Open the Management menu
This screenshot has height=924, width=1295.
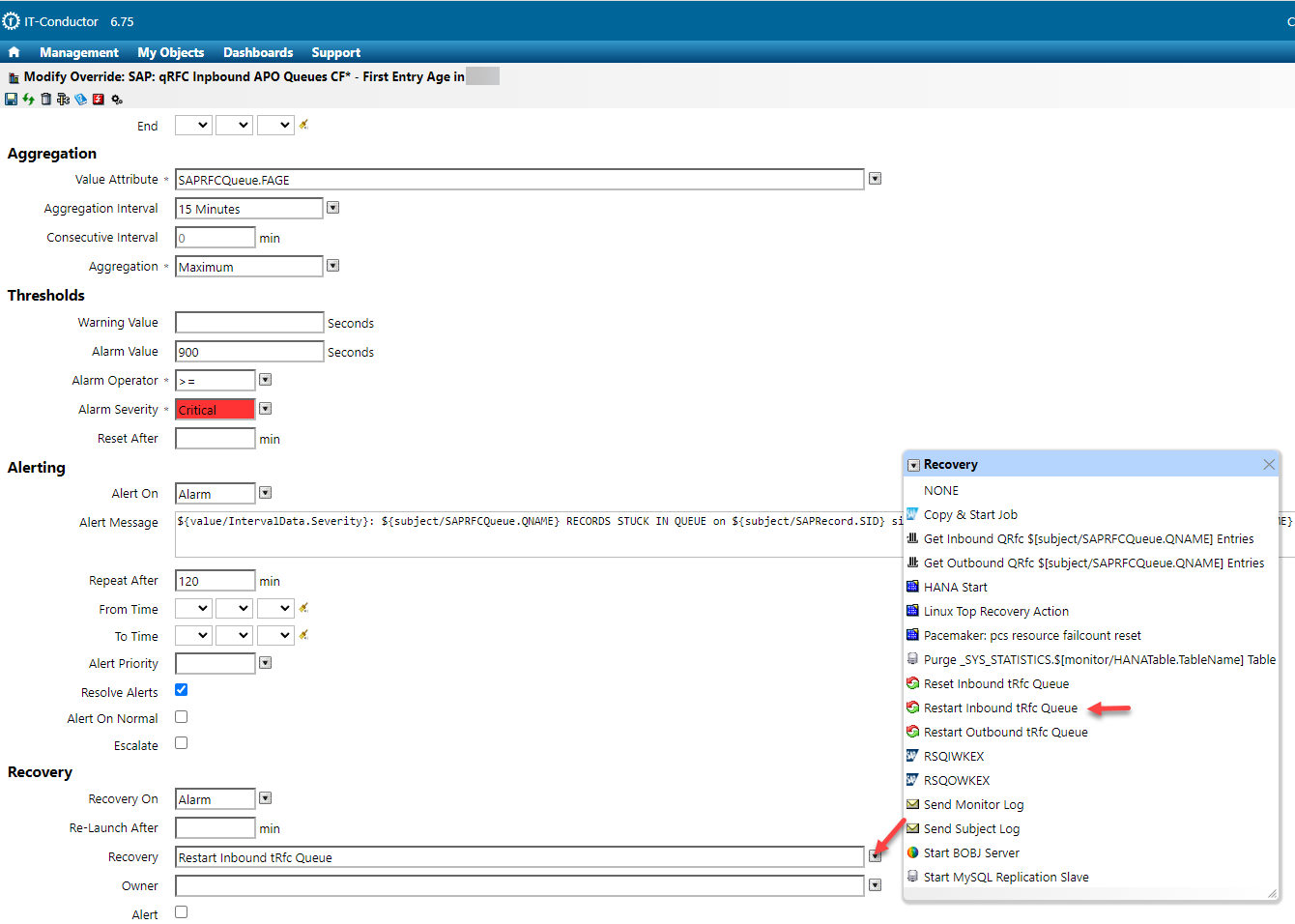pos(78,52)
